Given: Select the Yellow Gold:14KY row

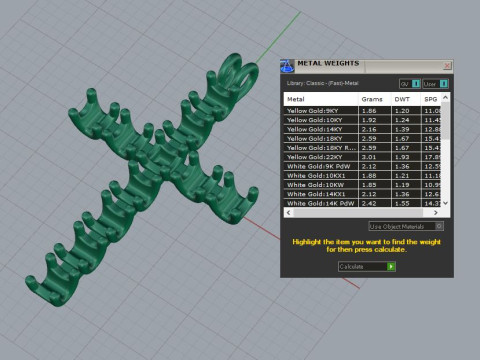Looking at the screenshot, I should tap(362, 129).
